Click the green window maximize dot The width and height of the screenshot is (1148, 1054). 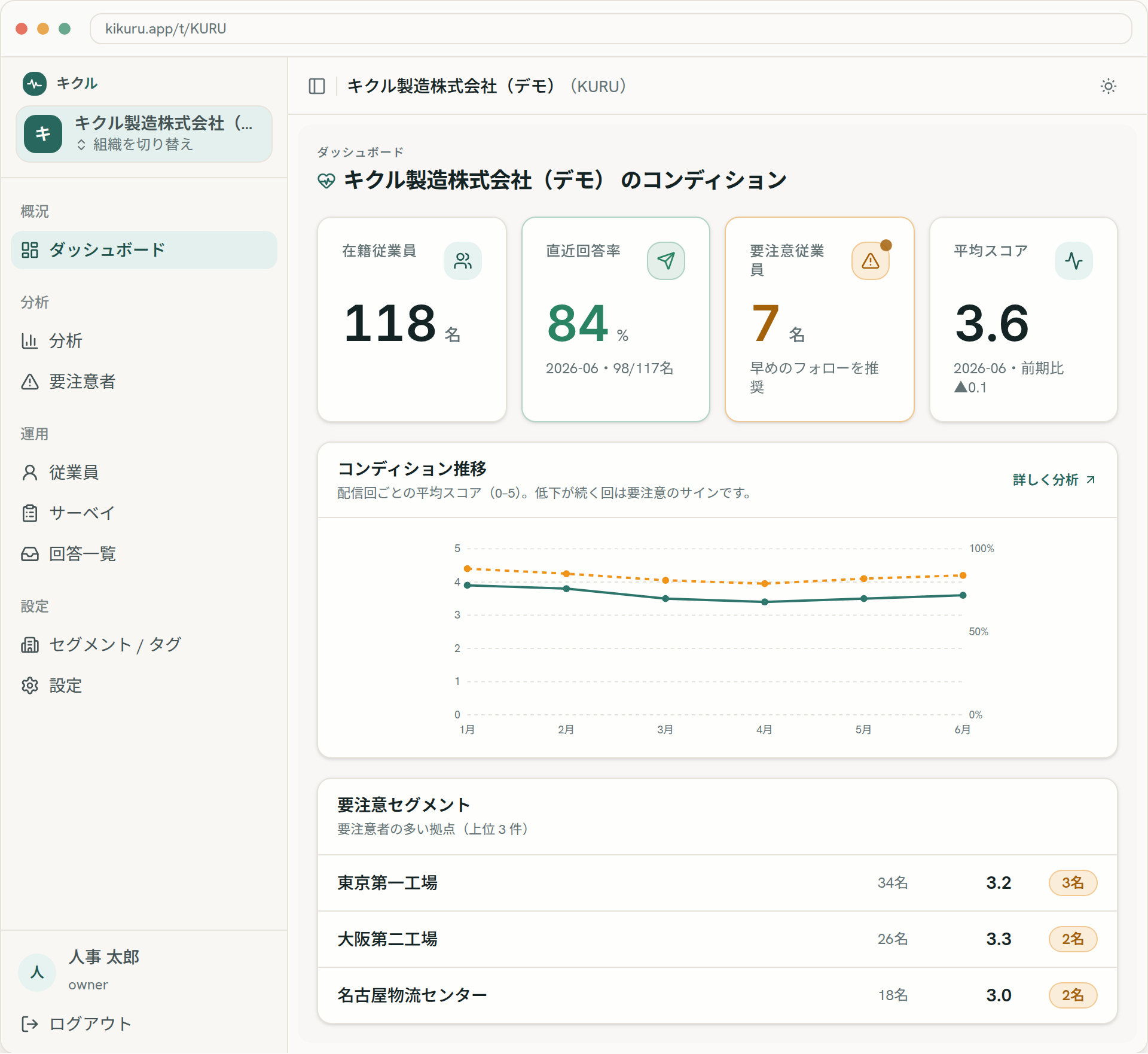click(65, 29)
